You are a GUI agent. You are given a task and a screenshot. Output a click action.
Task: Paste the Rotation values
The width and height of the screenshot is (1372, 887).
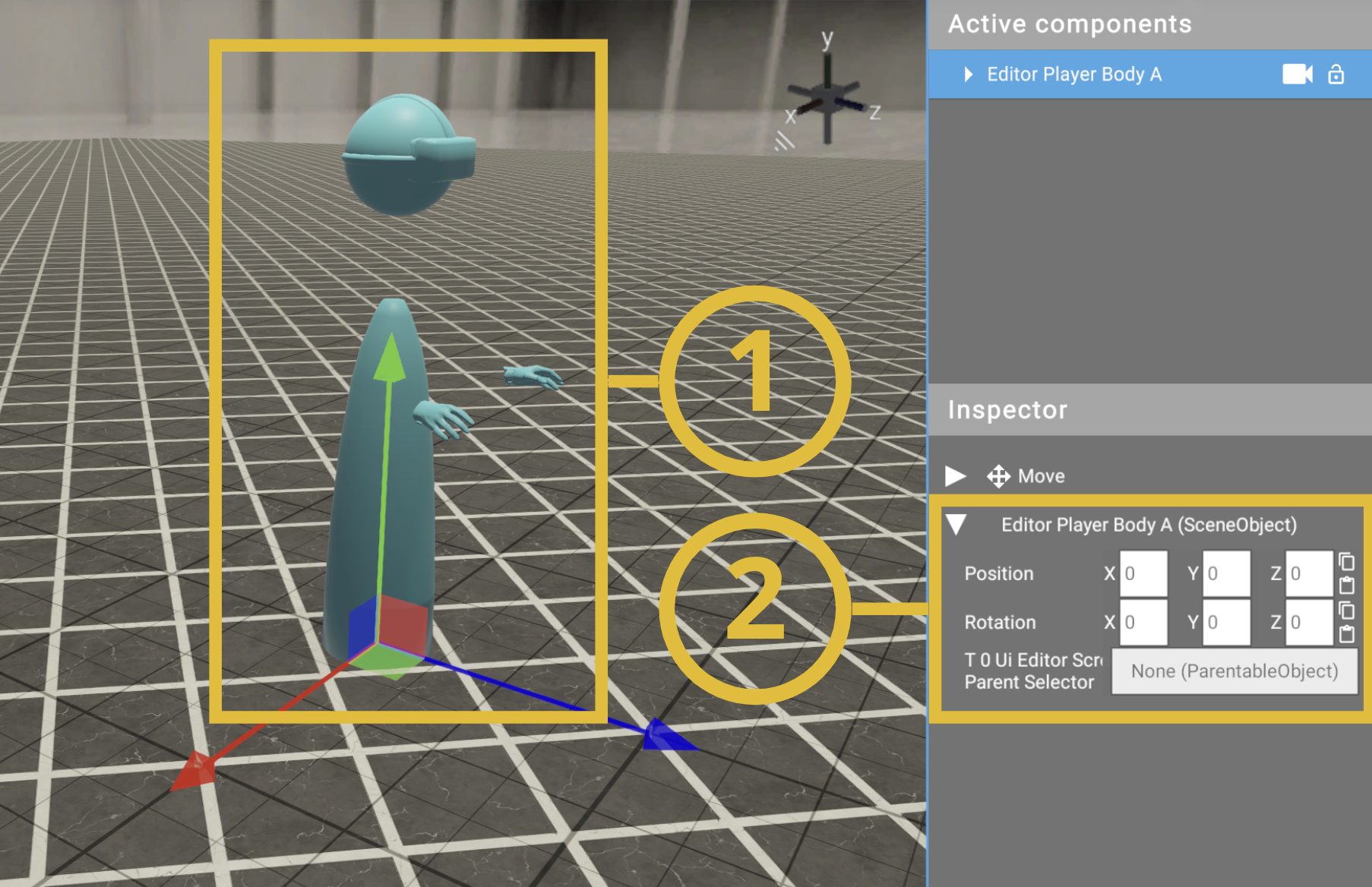[1346, 634]
